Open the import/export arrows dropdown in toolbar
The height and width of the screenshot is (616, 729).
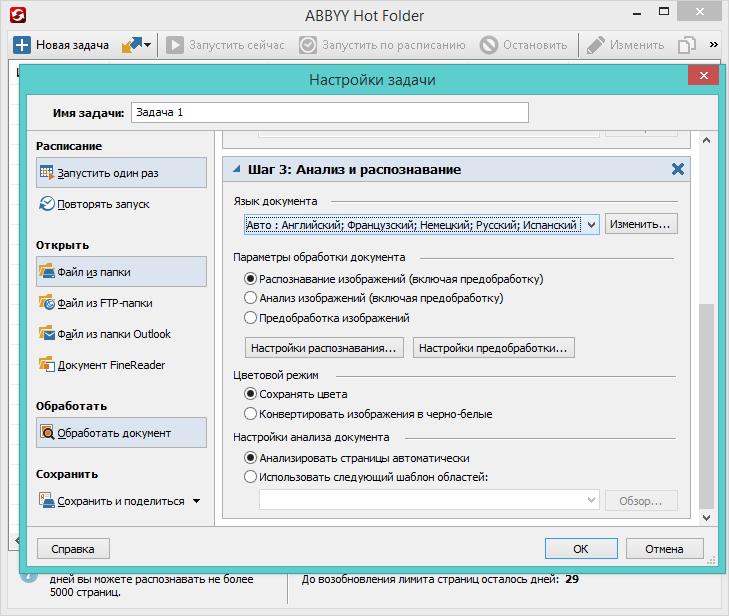(136, 45)
